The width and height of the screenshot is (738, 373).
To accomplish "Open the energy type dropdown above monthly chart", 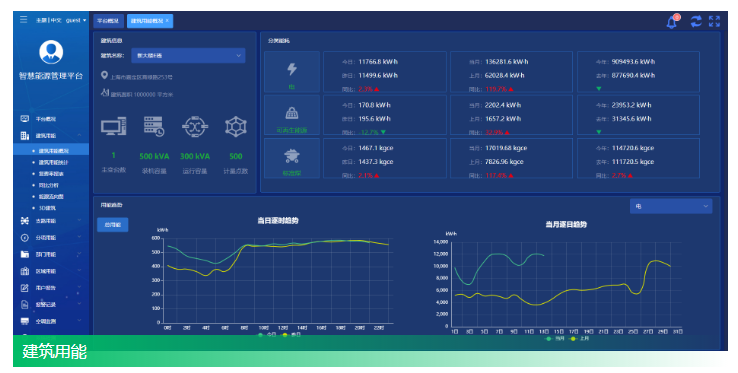I will pyautogui.click(x=671, y=206).
